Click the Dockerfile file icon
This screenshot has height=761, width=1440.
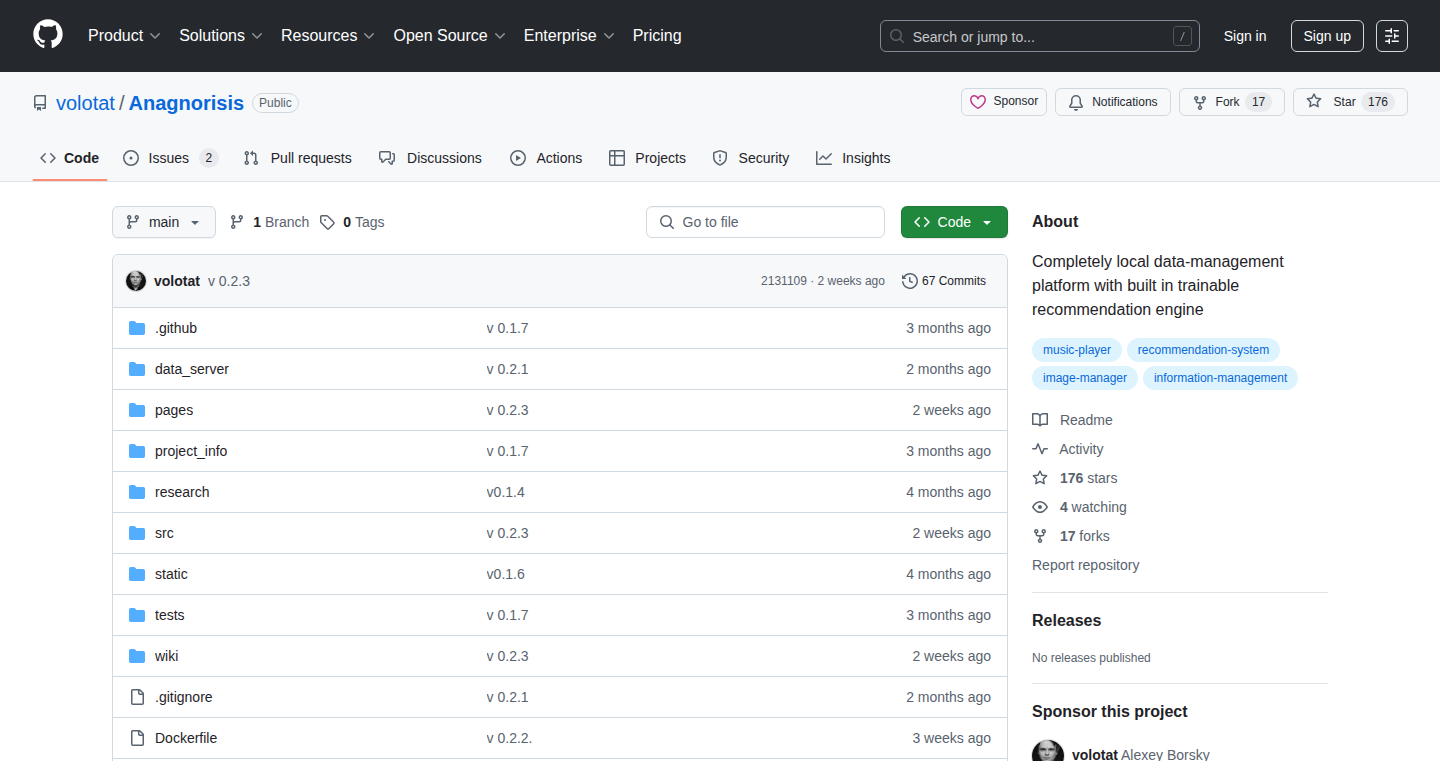point(137,738)
